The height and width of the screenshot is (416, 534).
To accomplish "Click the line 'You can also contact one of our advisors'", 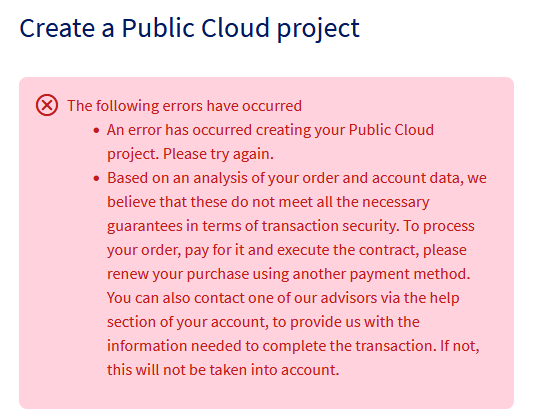I will [283, 298].
